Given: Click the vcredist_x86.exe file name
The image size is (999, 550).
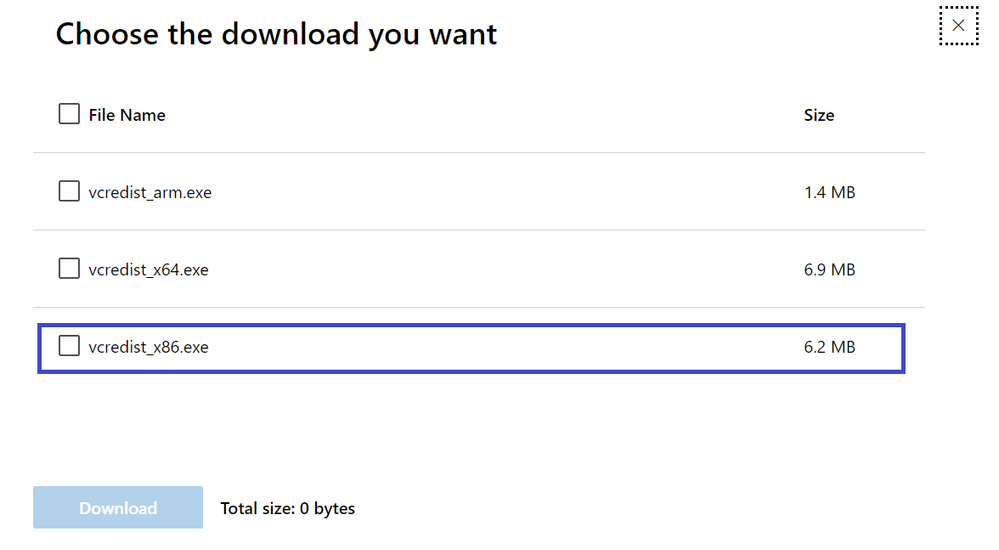Looking at the screenshot, I should coord(148,347).
